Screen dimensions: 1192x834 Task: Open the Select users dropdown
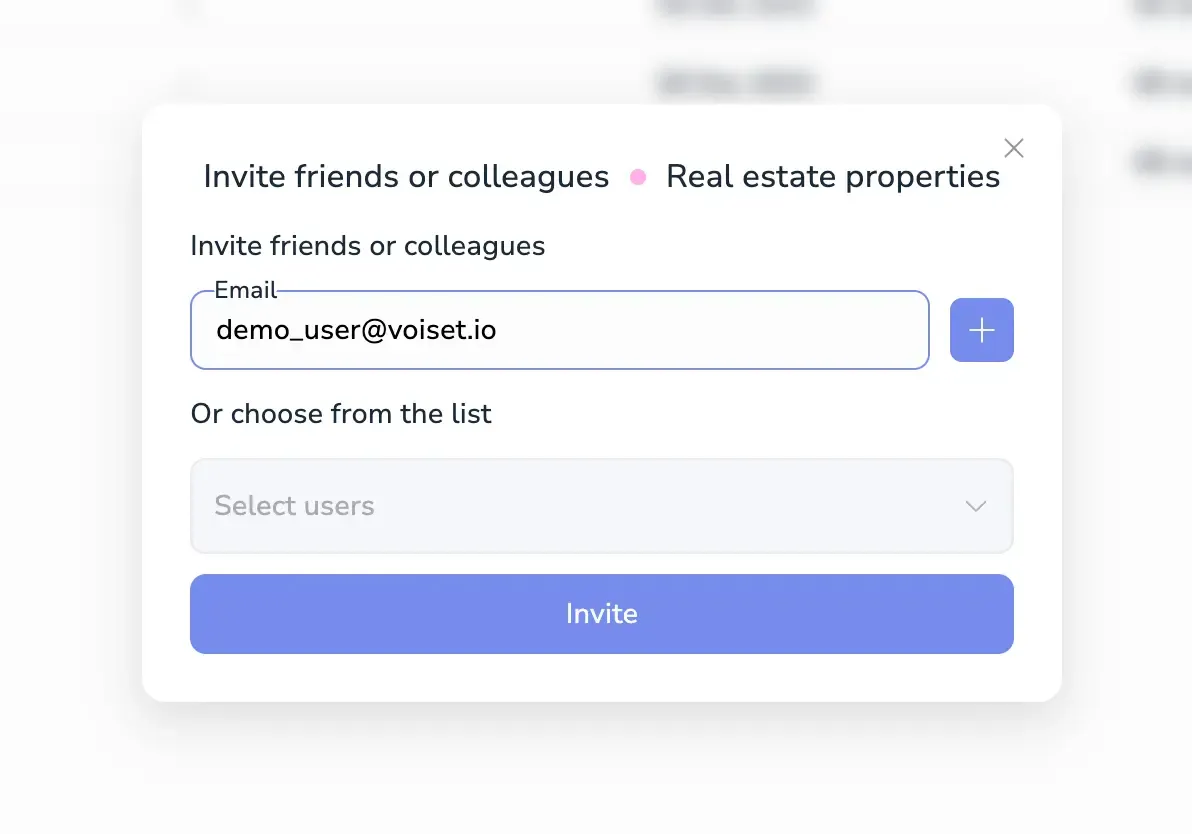[601, 506]
